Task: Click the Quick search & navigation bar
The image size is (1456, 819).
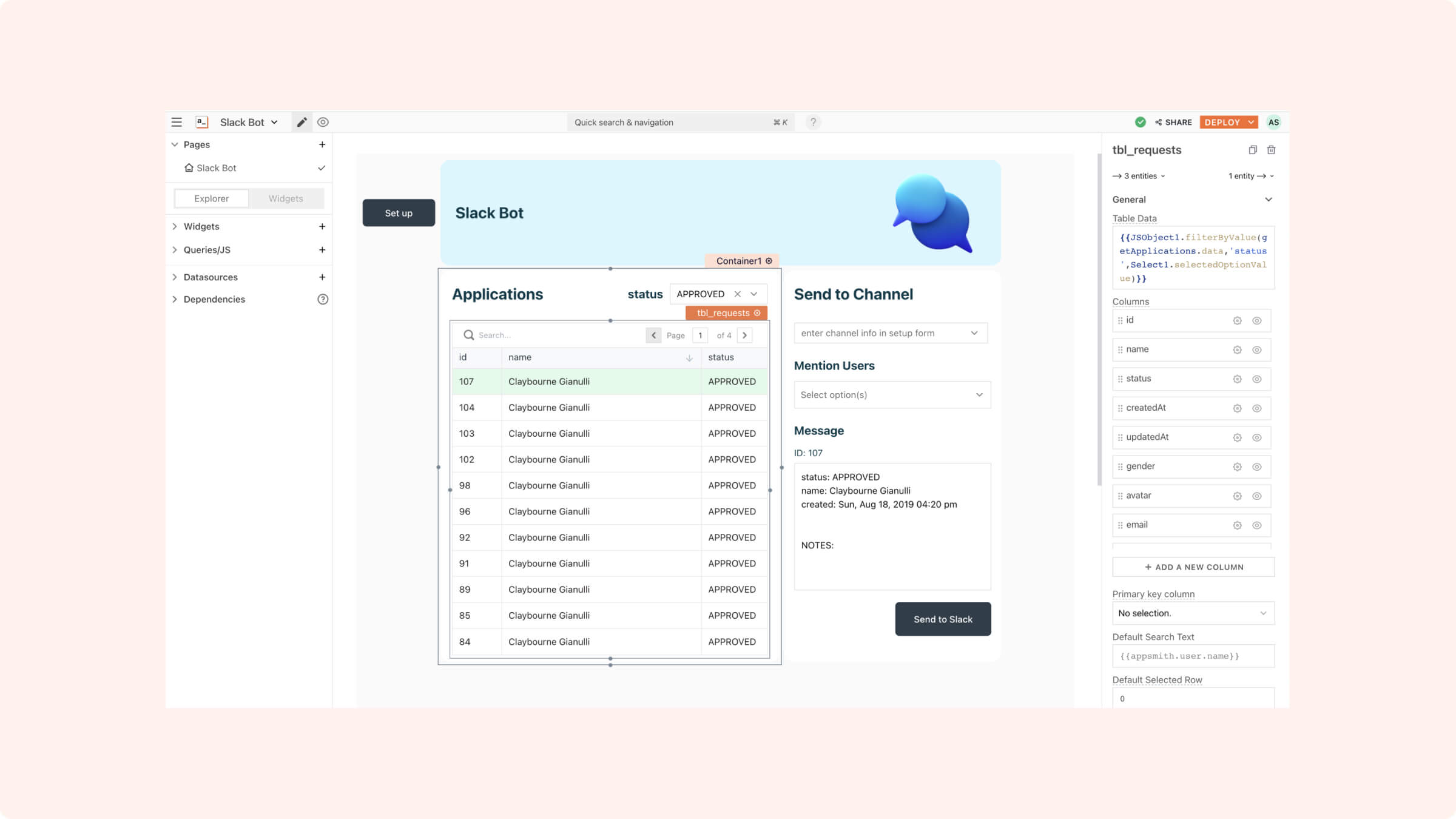Action: pos(681,122)
